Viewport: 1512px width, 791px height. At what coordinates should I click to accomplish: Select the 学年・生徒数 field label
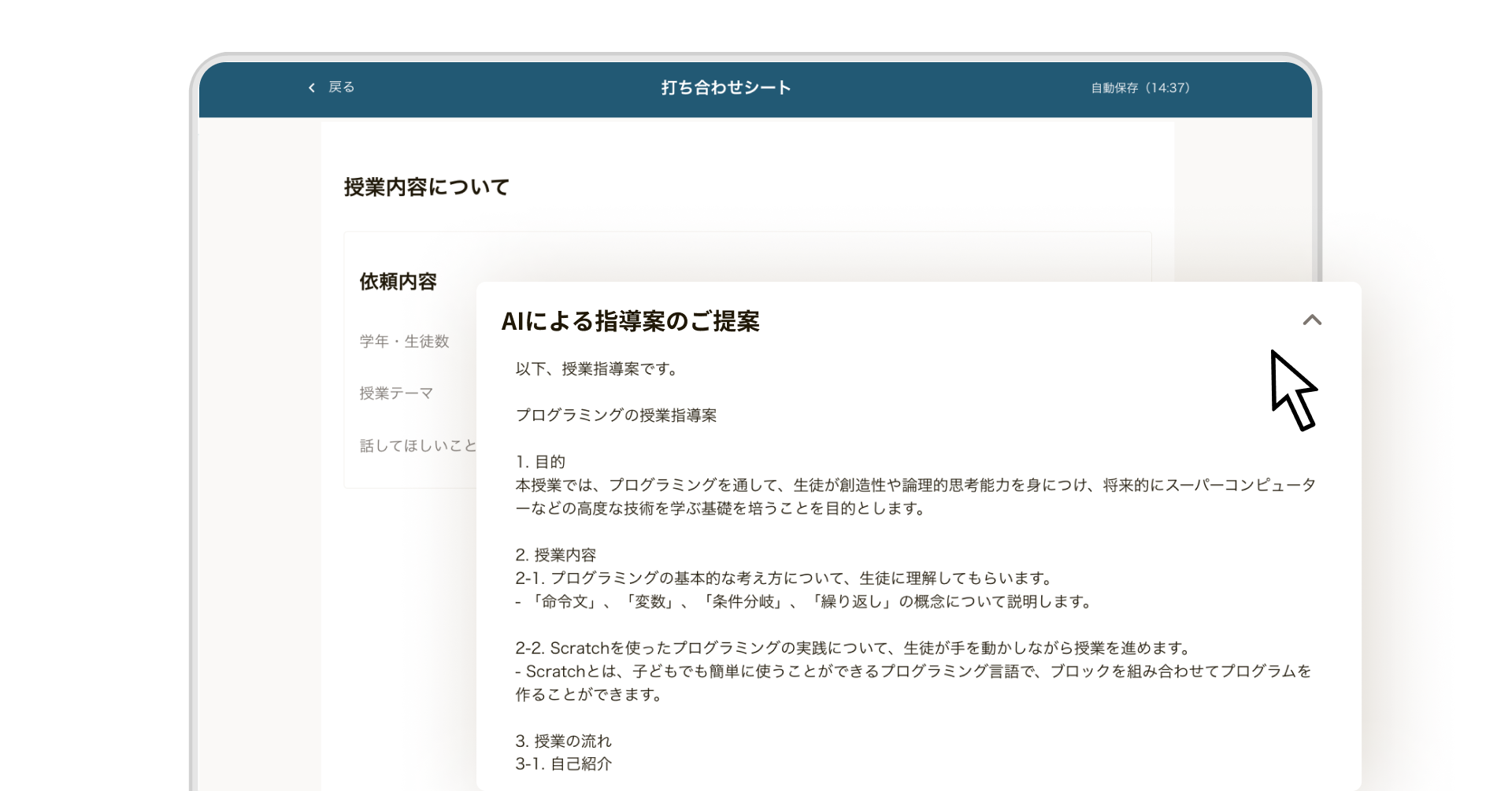(405, 341)
